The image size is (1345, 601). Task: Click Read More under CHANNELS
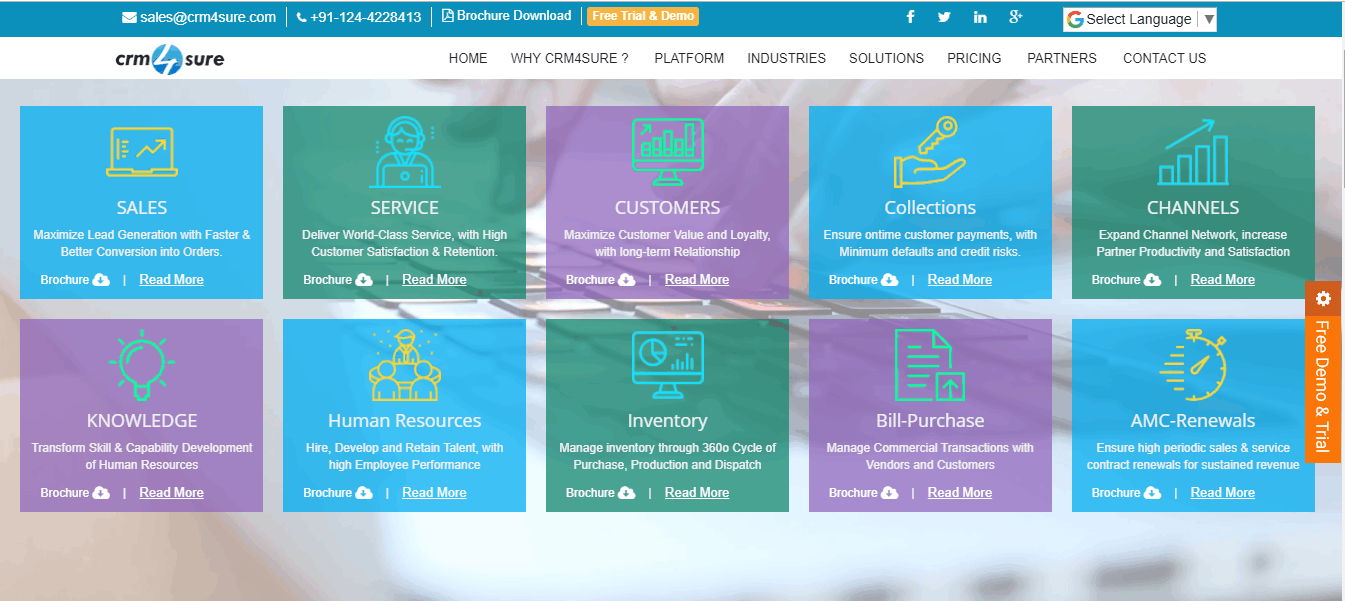(1223, 280)
